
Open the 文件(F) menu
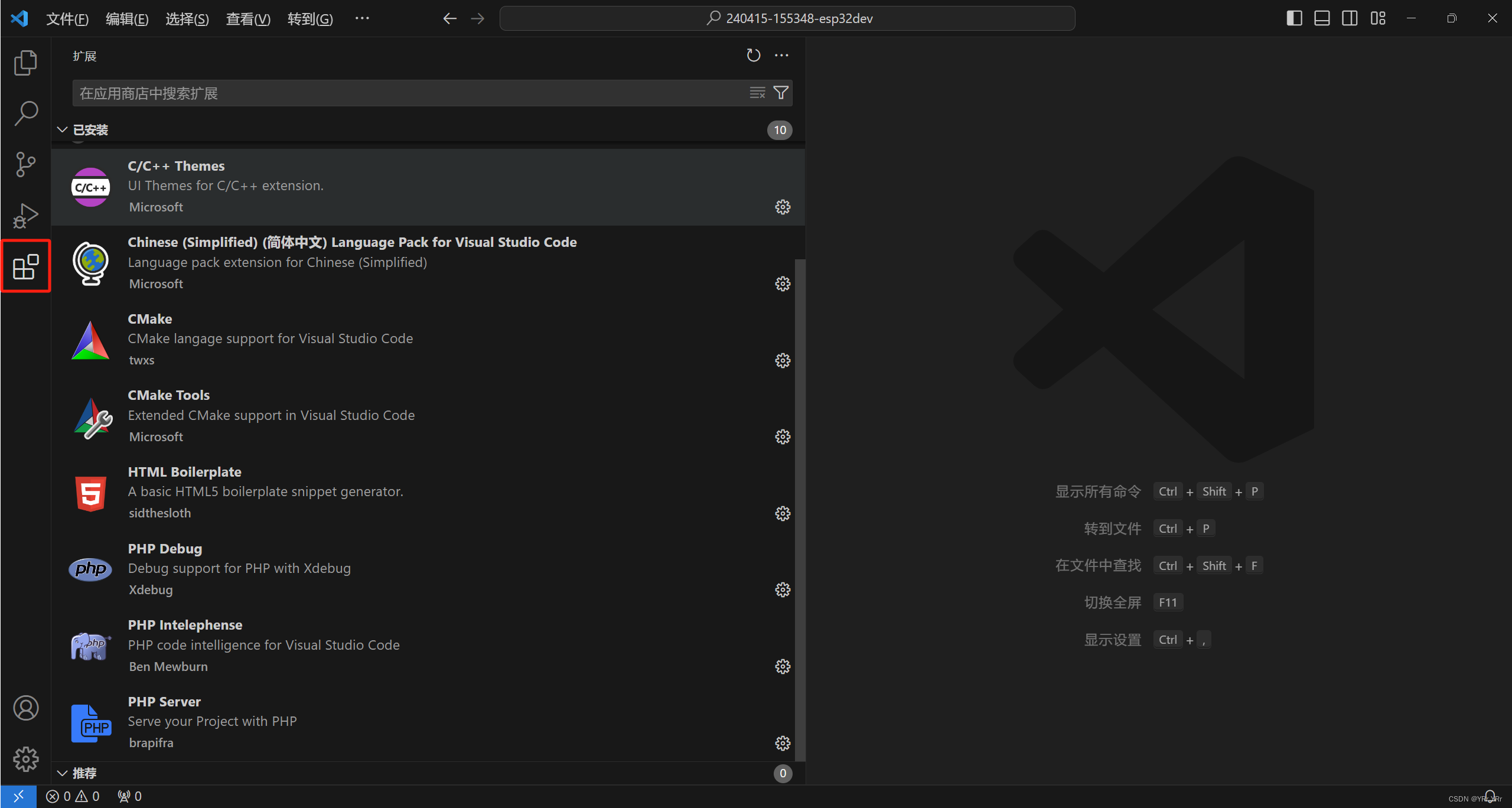tap(67, 19)
